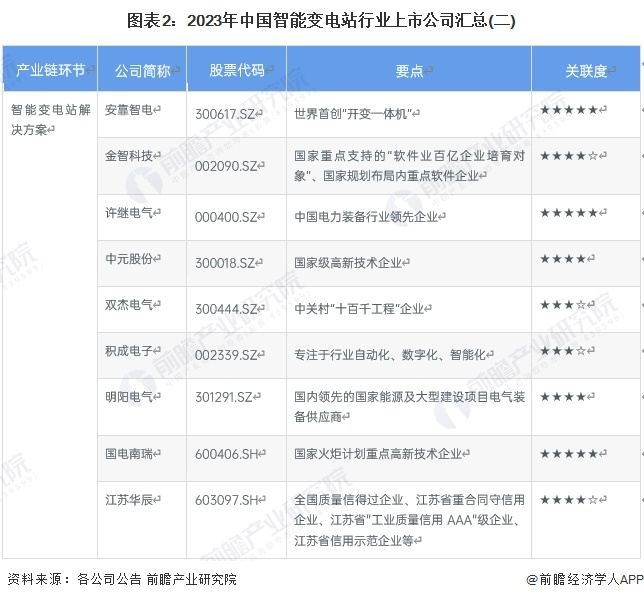
Task: Click the @前瞻经济学人APP credit
Action: pos(585,579)
